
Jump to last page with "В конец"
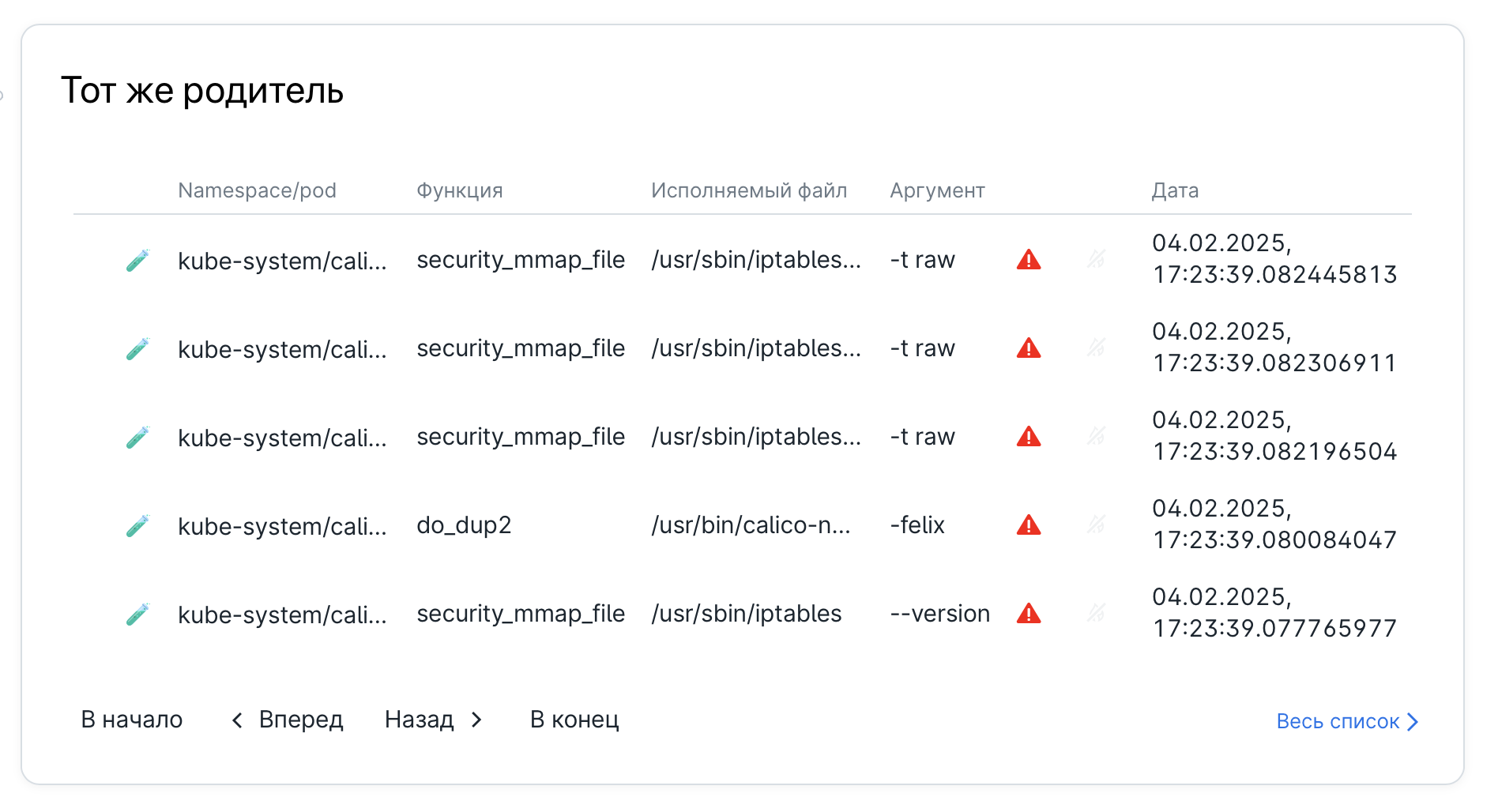(574, 720)
